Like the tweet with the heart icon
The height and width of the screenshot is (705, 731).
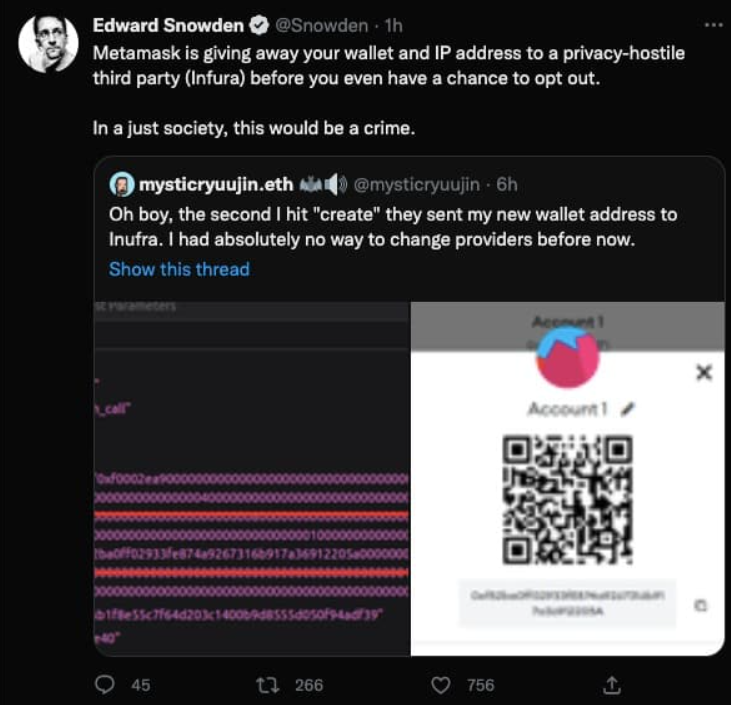pos(440,685)
